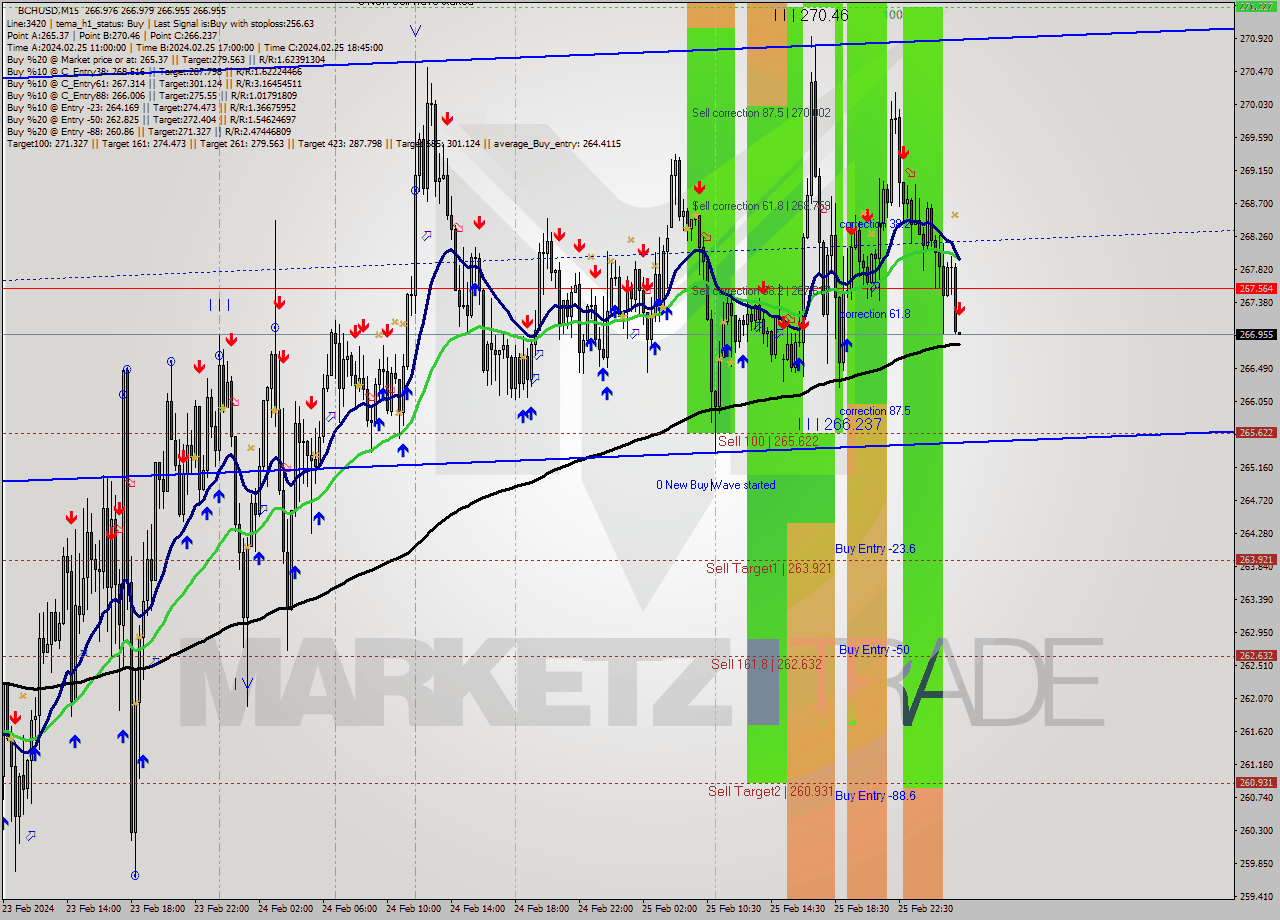Select the '25 Feb 18:30' time axis label
Image resolution: width=1280 pixels, height=920 pixels.
click(862, 909)
